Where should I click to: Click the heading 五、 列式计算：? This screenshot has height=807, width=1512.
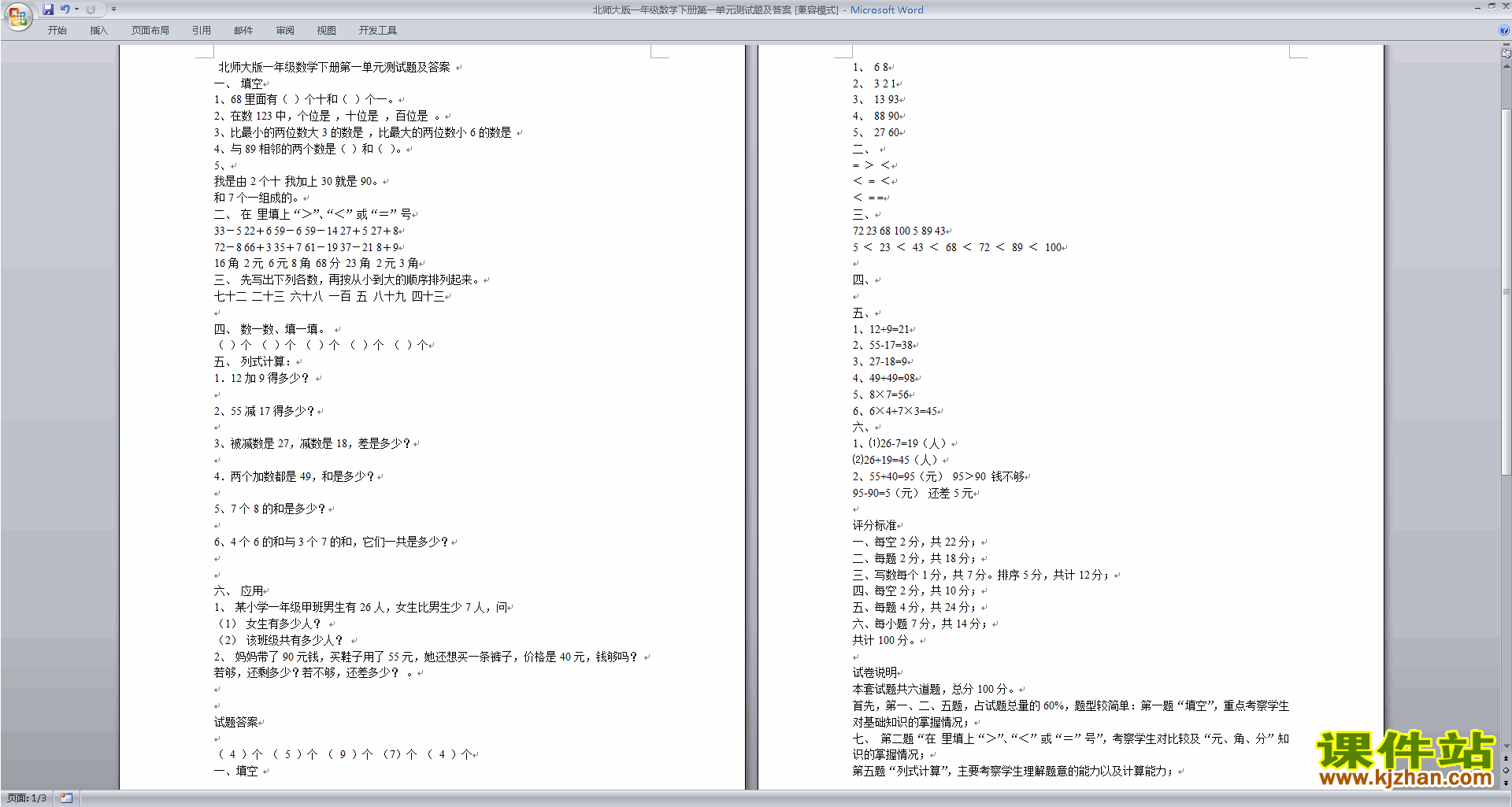(253, 361)
